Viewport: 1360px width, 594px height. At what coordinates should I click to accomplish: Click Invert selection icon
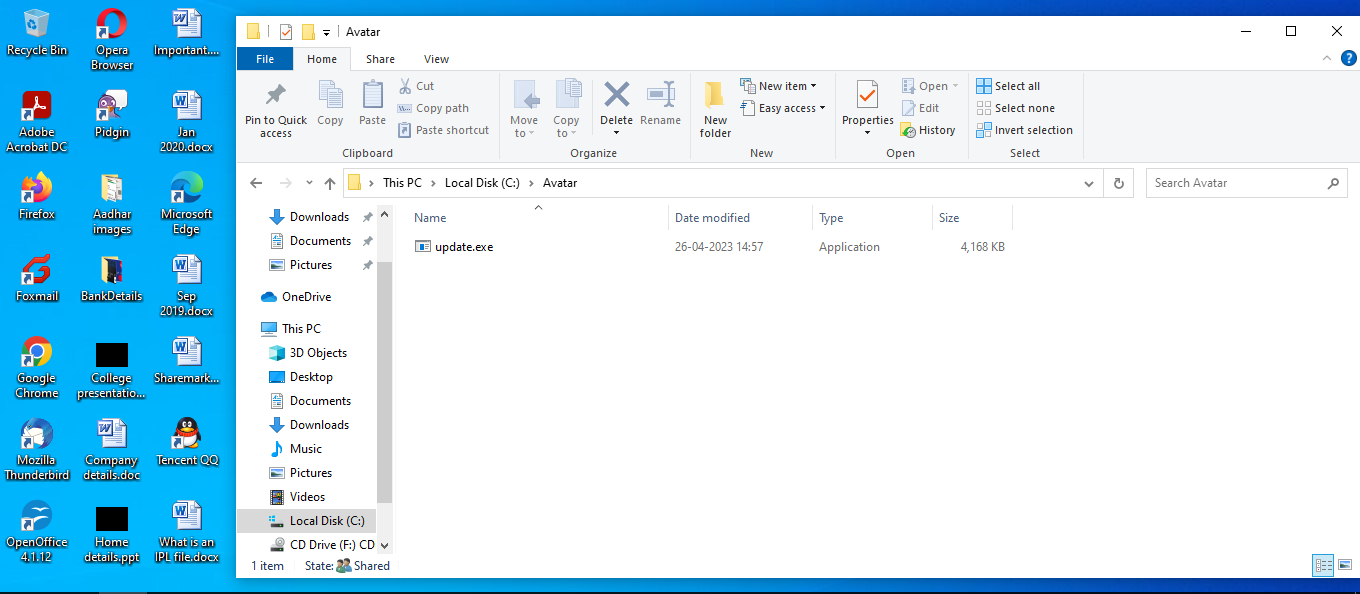(x=1024, y=129)
